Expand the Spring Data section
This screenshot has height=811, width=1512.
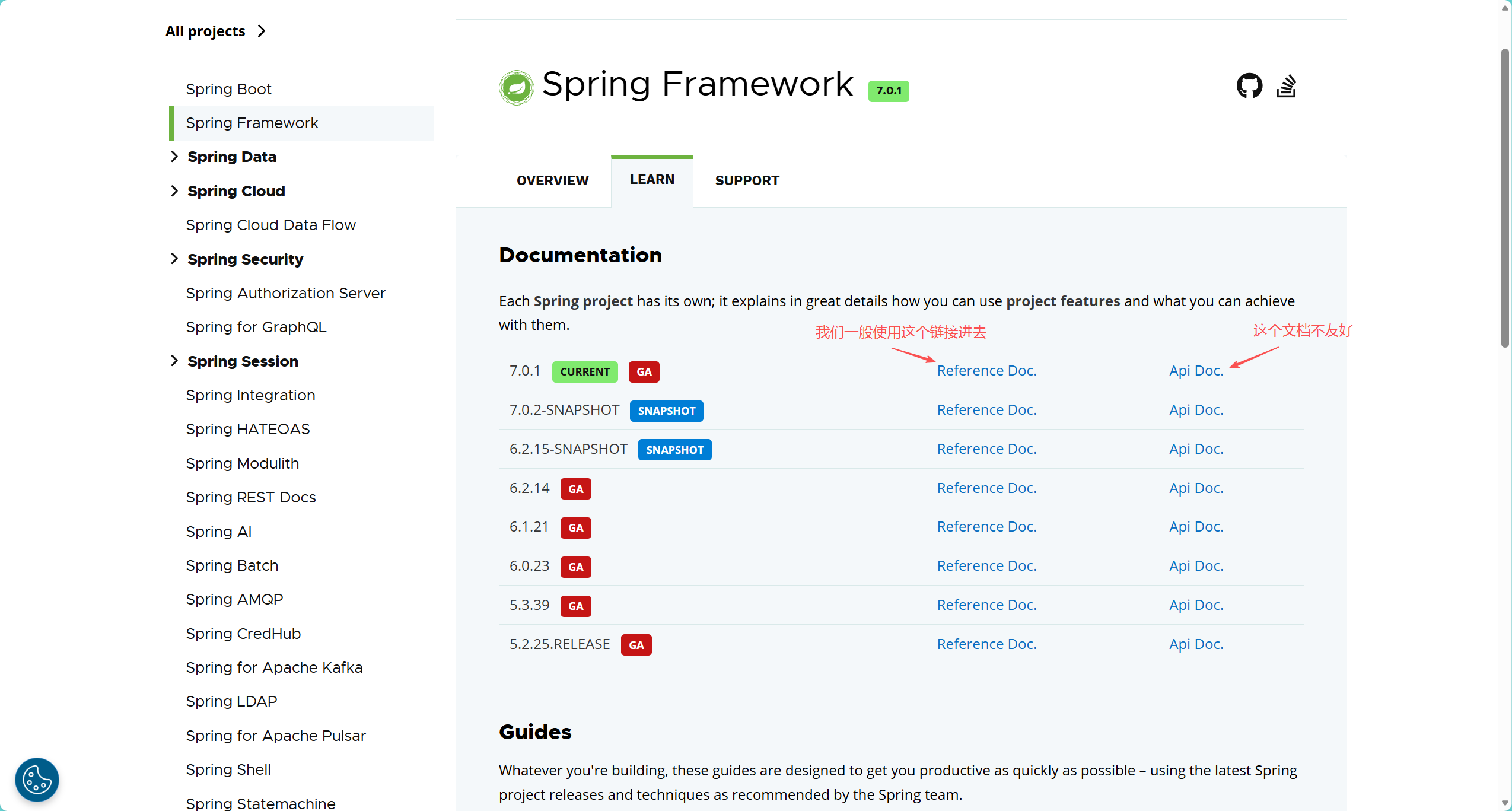tap(174, 157)
